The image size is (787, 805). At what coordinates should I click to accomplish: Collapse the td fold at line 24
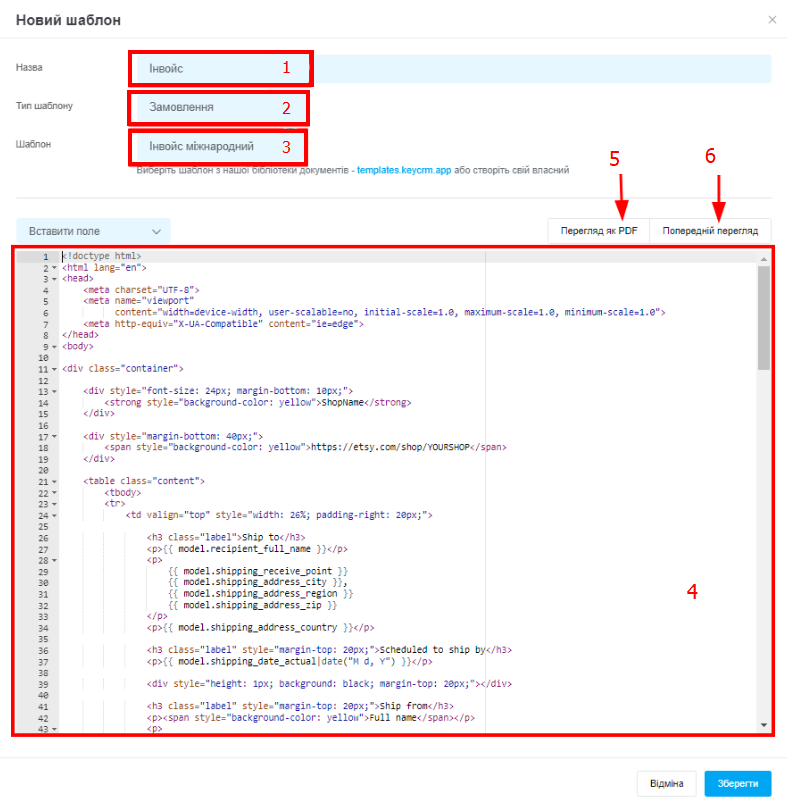tap(54, 515)
